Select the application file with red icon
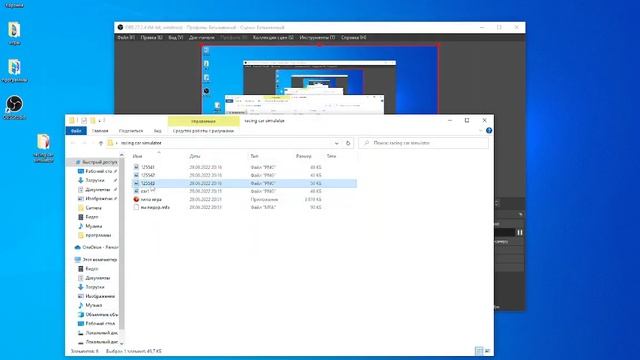The width and height of the screenshot is (640, 360). [151, 199]
